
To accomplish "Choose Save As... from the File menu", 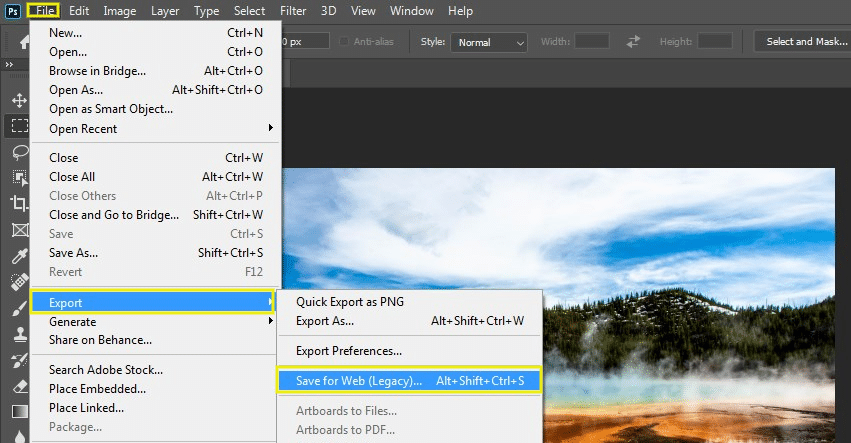I will coord(156,252).
